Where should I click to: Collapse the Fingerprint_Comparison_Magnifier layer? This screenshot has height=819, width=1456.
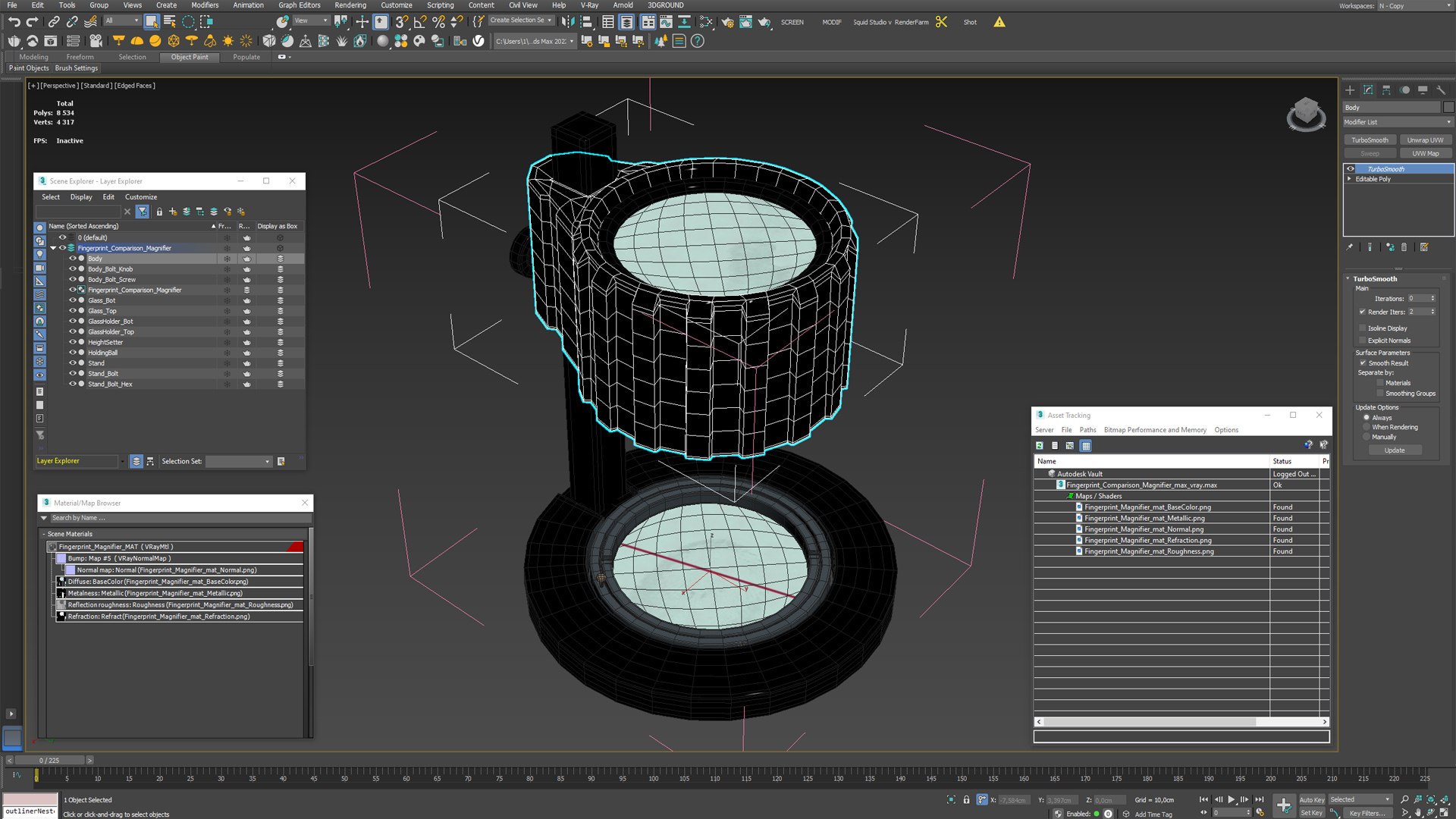(x=53, y=248)
